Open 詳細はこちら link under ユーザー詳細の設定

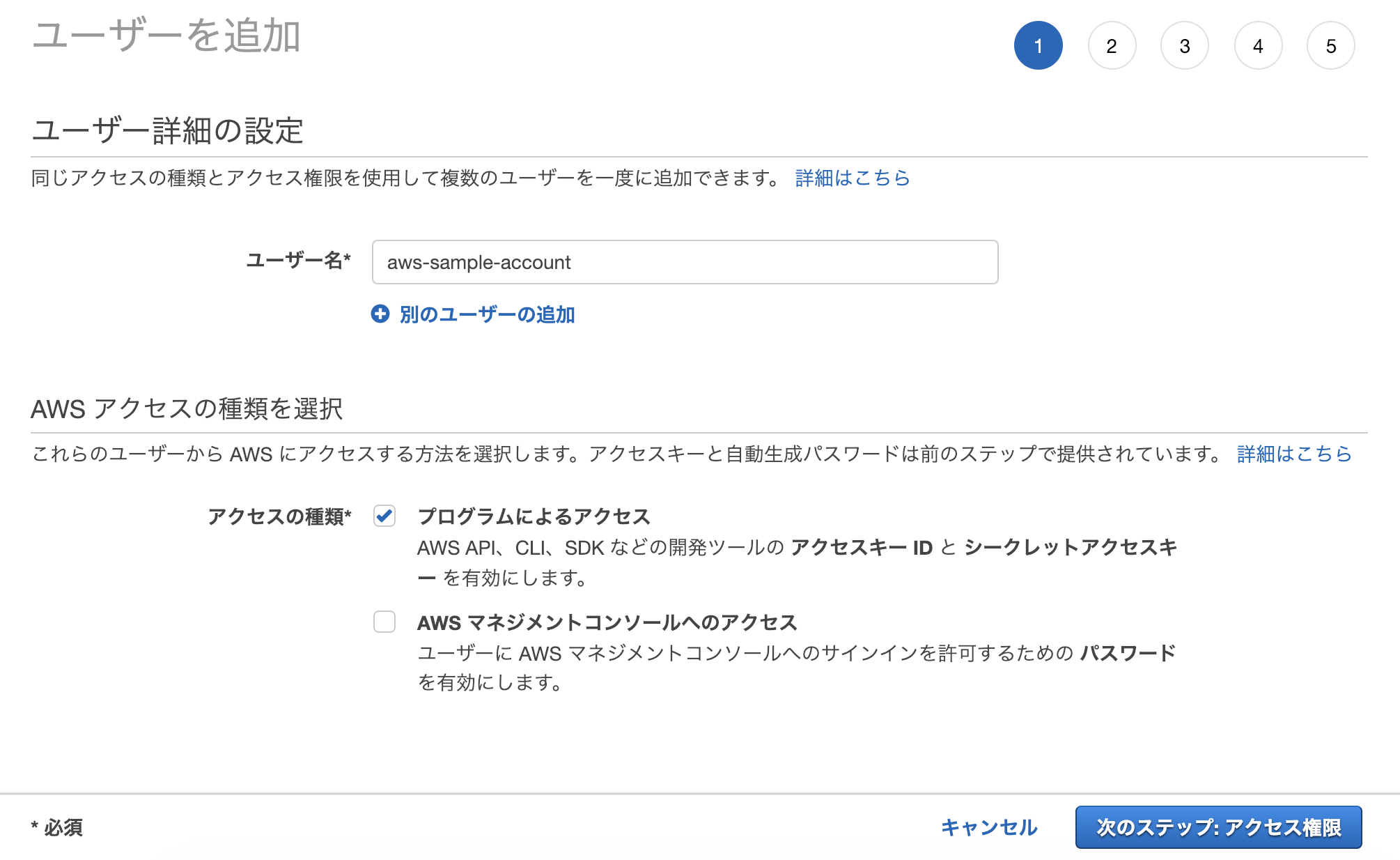click(x=853, y=178)
